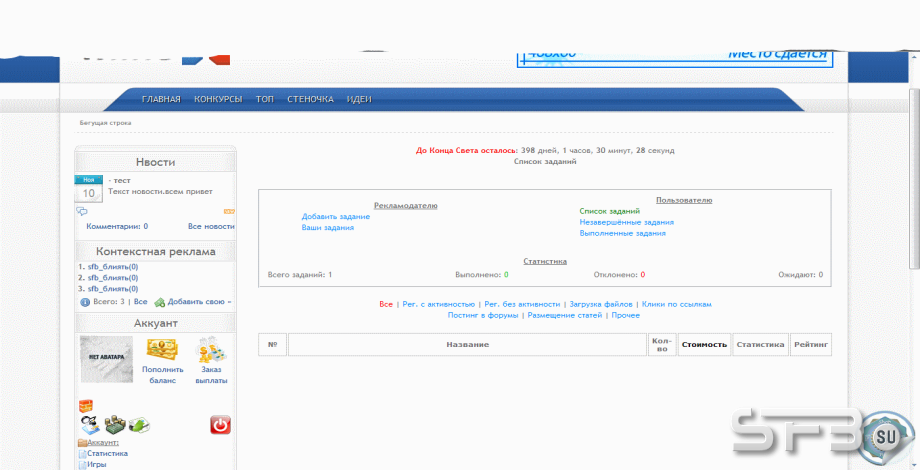Viewport: 920px width, 470px height.
Task: Open the КОНКУРСЫ menu item
Action: 218,99
